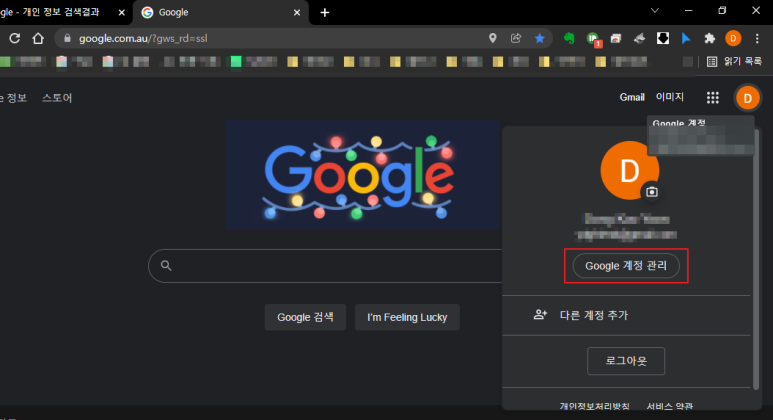
Task: Open 개인정보처리방침 link
Action: pyautogui.click(x=595, y=406)
